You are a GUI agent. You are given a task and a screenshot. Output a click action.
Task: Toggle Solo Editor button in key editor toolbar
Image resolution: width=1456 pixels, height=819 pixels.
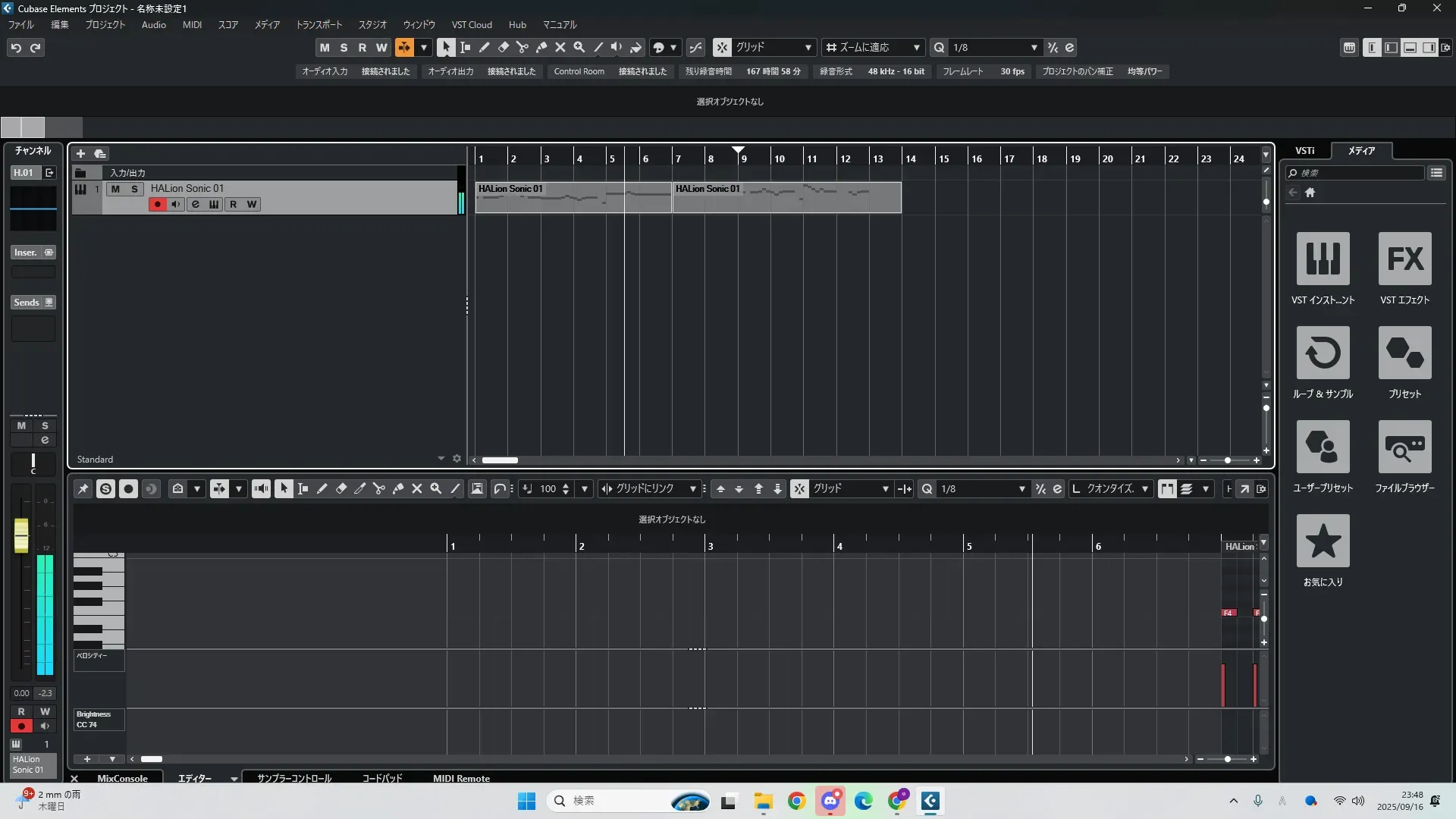105,489
